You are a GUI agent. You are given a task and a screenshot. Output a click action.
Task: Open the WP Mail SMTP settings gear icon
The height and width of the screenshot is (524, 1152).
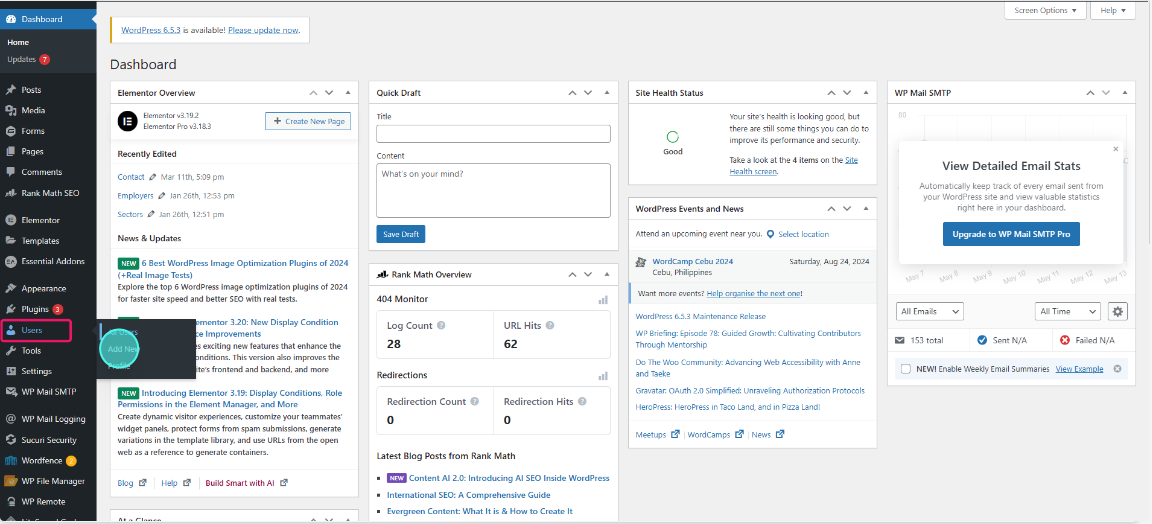pos(1117,312)
